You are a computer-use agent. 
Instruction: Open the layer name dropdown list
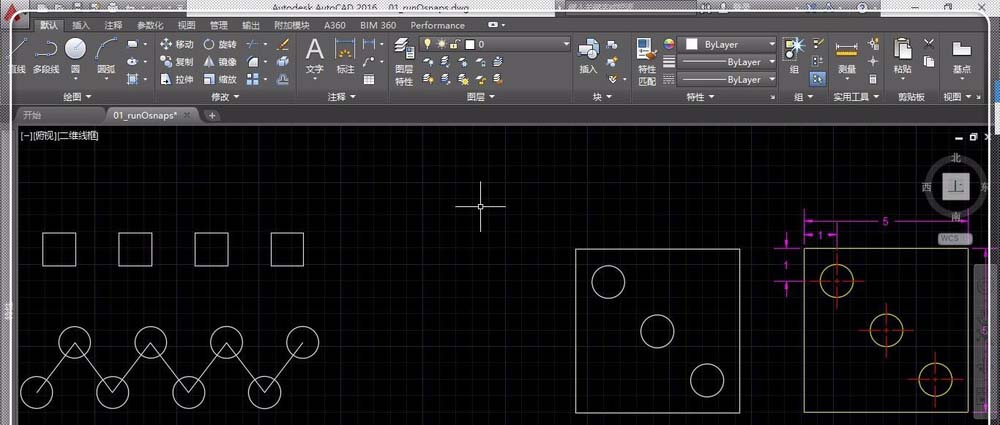coord(565,45)
